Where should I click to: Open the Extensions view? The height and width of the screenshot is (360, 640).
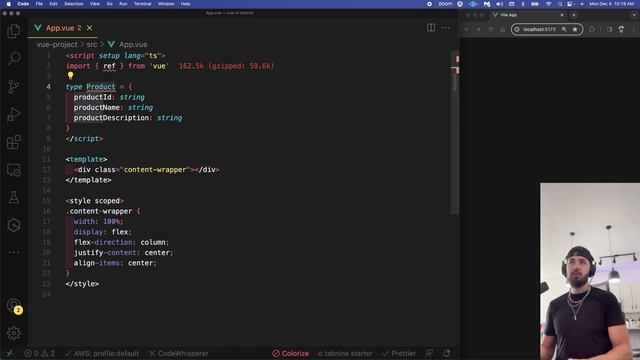click(13, 142)
